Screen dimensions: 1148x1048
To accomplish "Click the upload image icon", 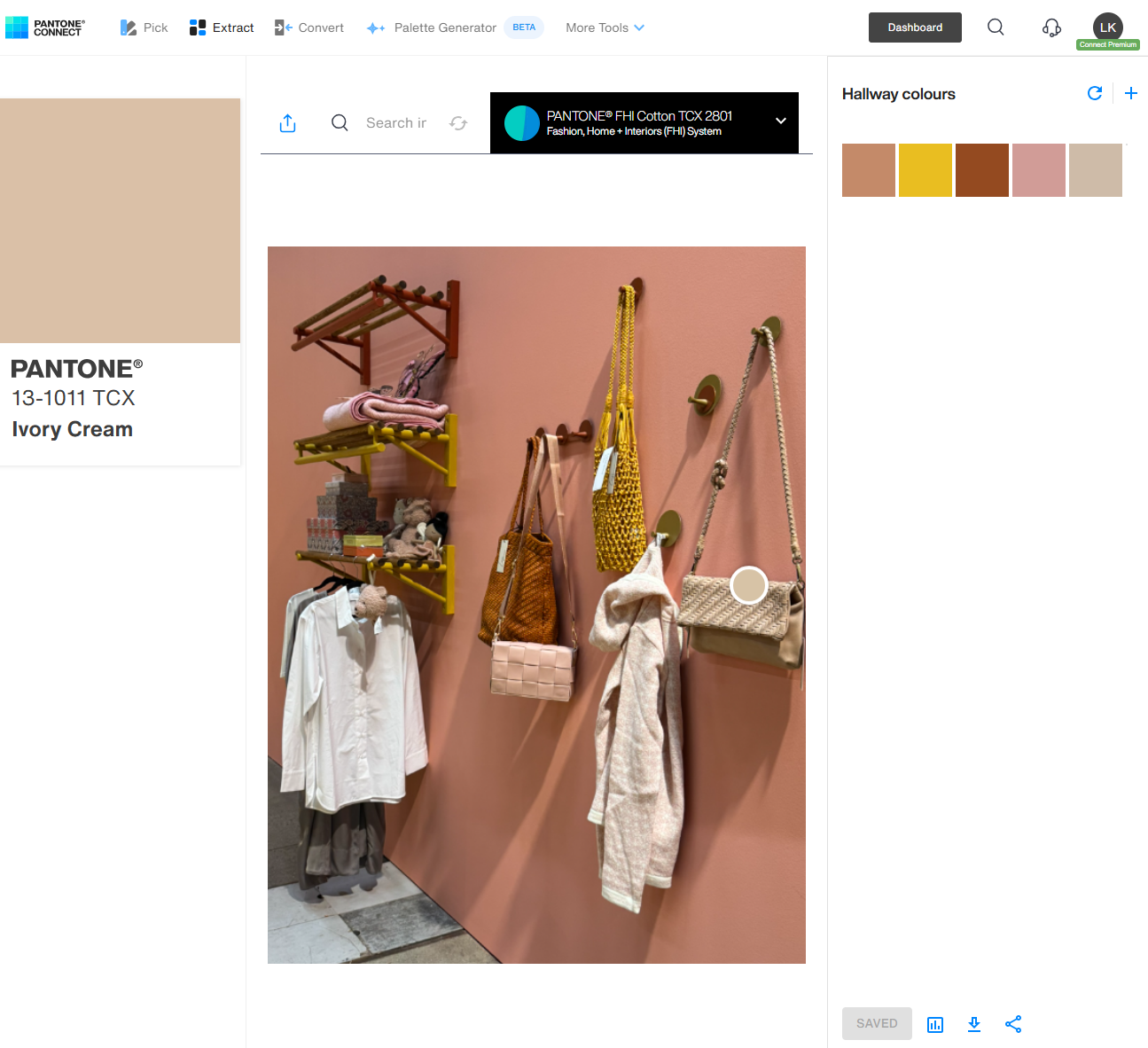I will (x=287, y=123).
